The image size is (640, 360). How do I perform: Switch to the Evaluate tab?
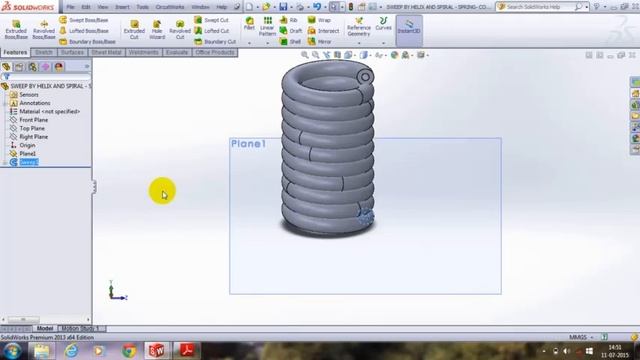tap(177, 52)
